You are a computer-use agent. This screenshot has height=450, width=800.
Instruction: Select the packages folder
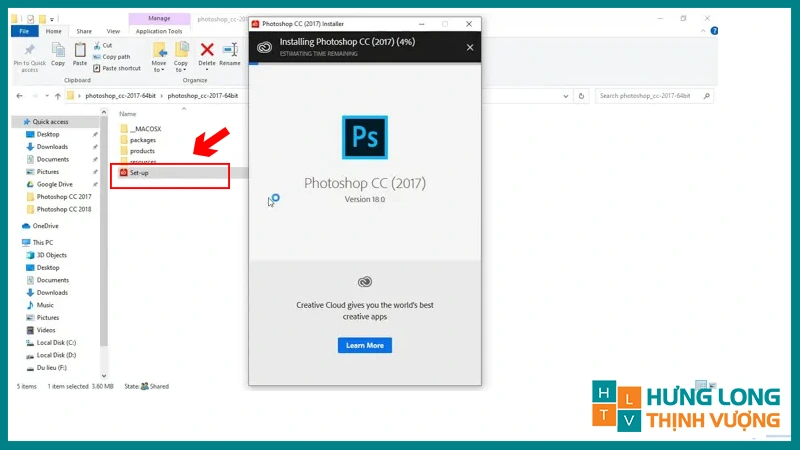[143, 140]
